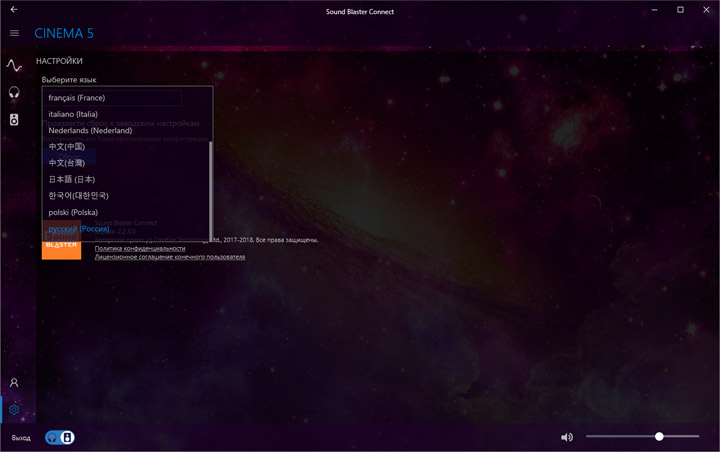Go back with the arrow icon
Screen dimensions: 720x452
coord(14,9)
